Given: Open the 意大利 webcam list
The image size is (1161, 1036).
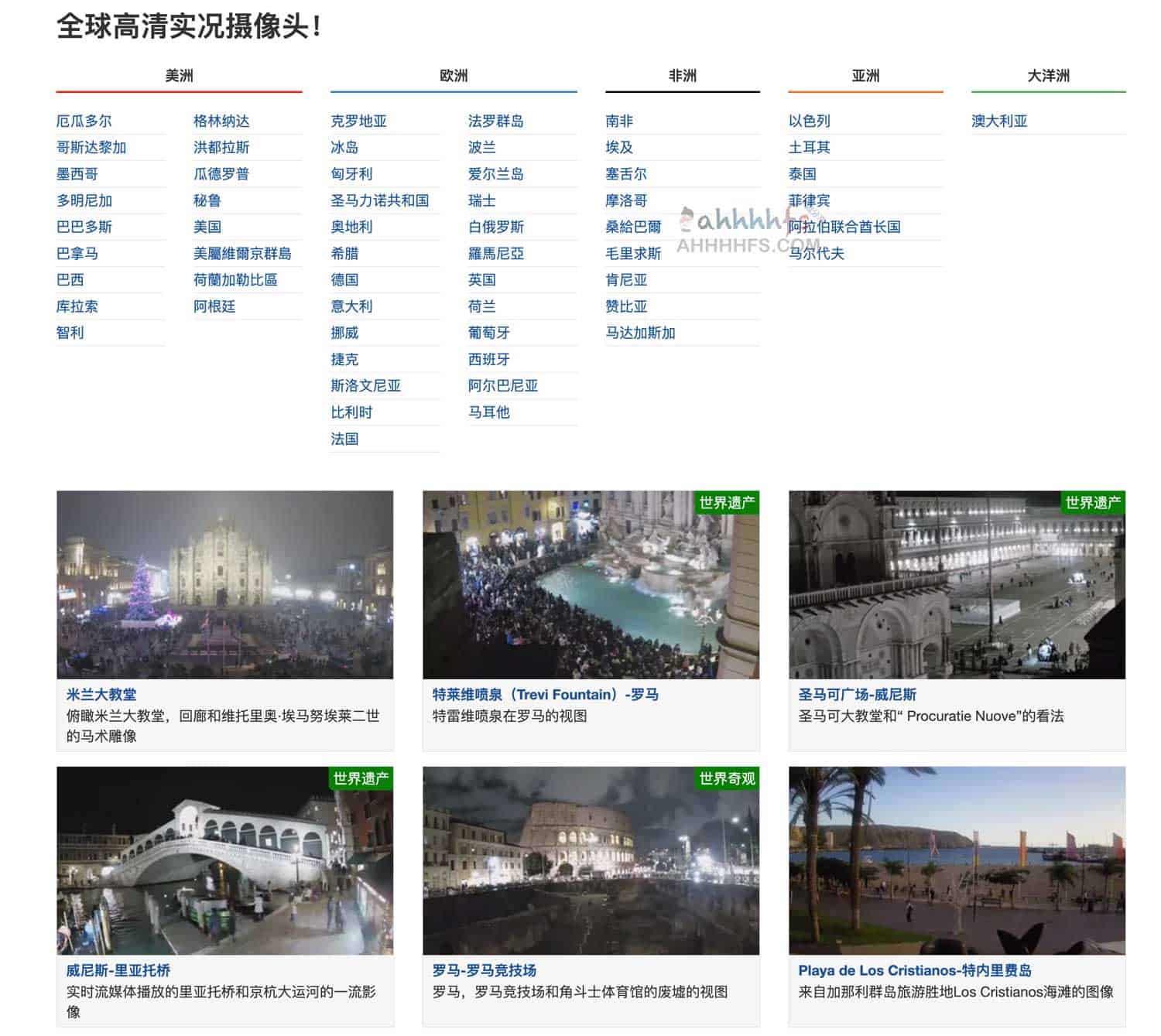Looking at the screenshot, I should tap(350, 306).
